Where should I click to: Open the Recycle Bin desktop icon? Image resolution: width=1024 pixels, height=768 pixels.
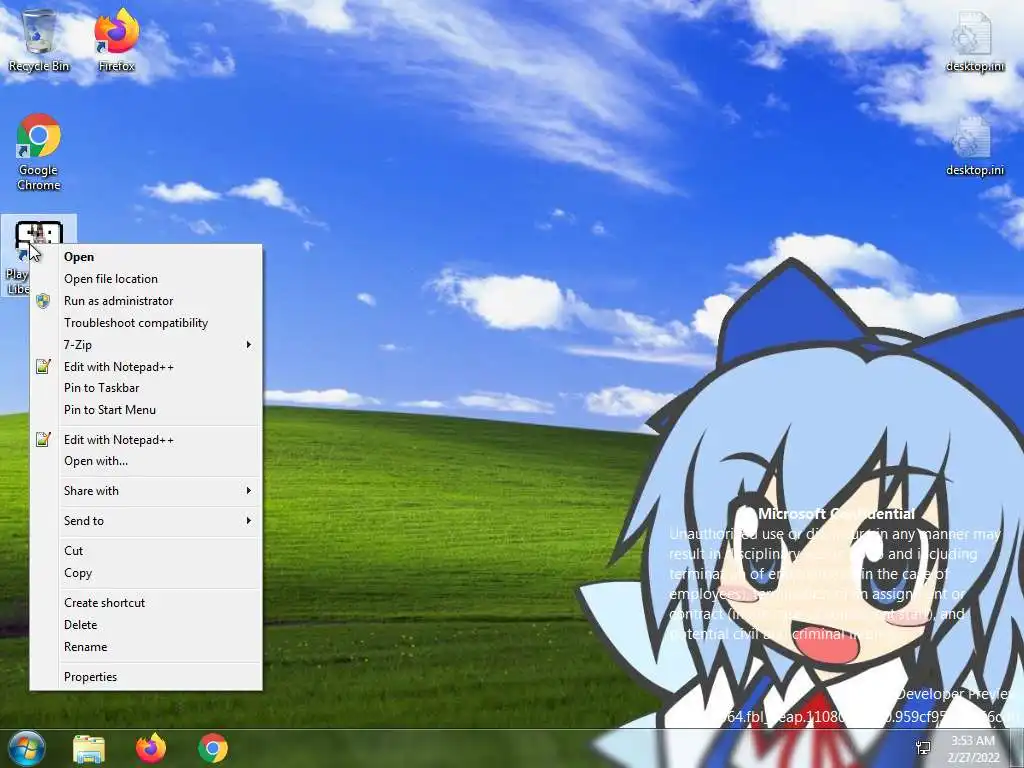click(x=39, y=40)
